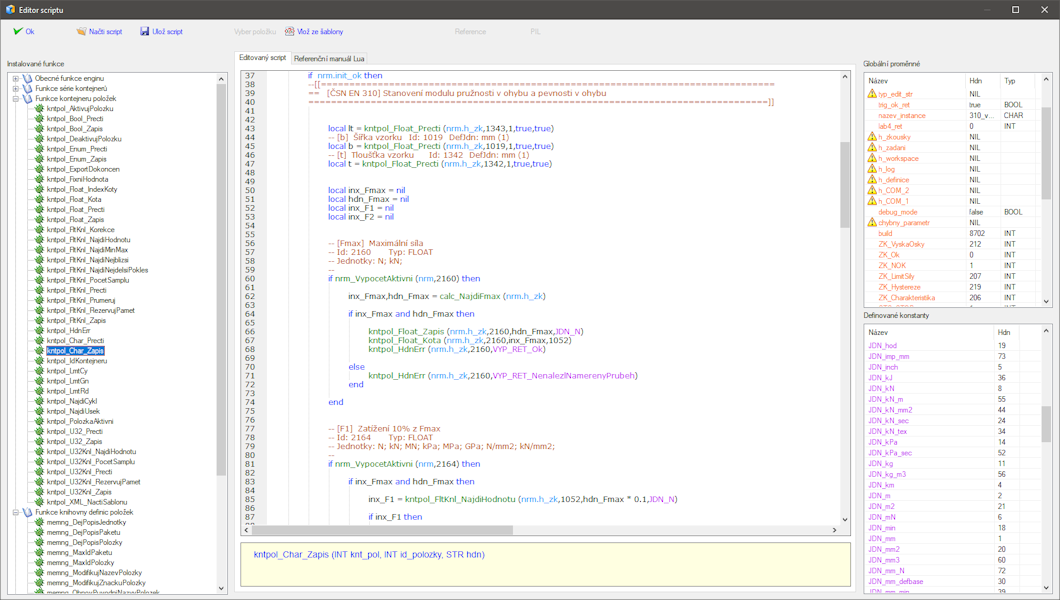Click the green icon beside kntpol_Bool_Zapis
Image resolution: width=1060 pixels, height=600 pixels.
[x=39, y=129]
